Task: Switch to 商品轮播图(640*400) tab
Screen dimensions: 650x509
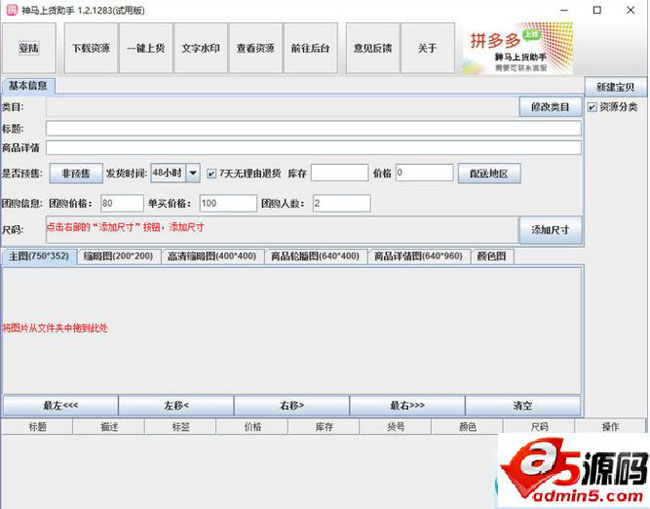Action: pos(315,256)
